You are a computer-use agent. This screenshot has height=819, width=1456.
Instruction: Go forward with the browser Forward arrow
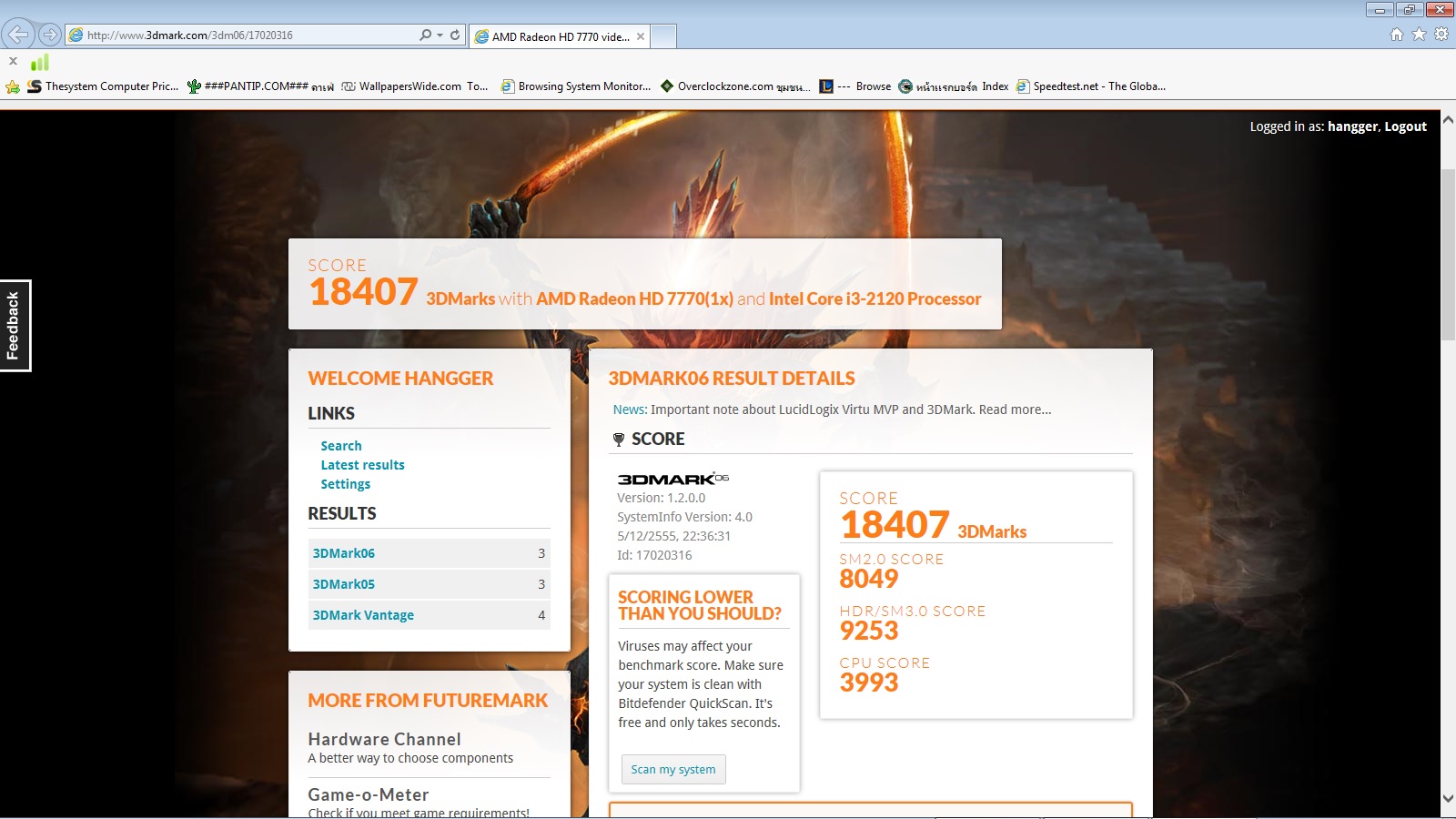click(x=50, y=35)
